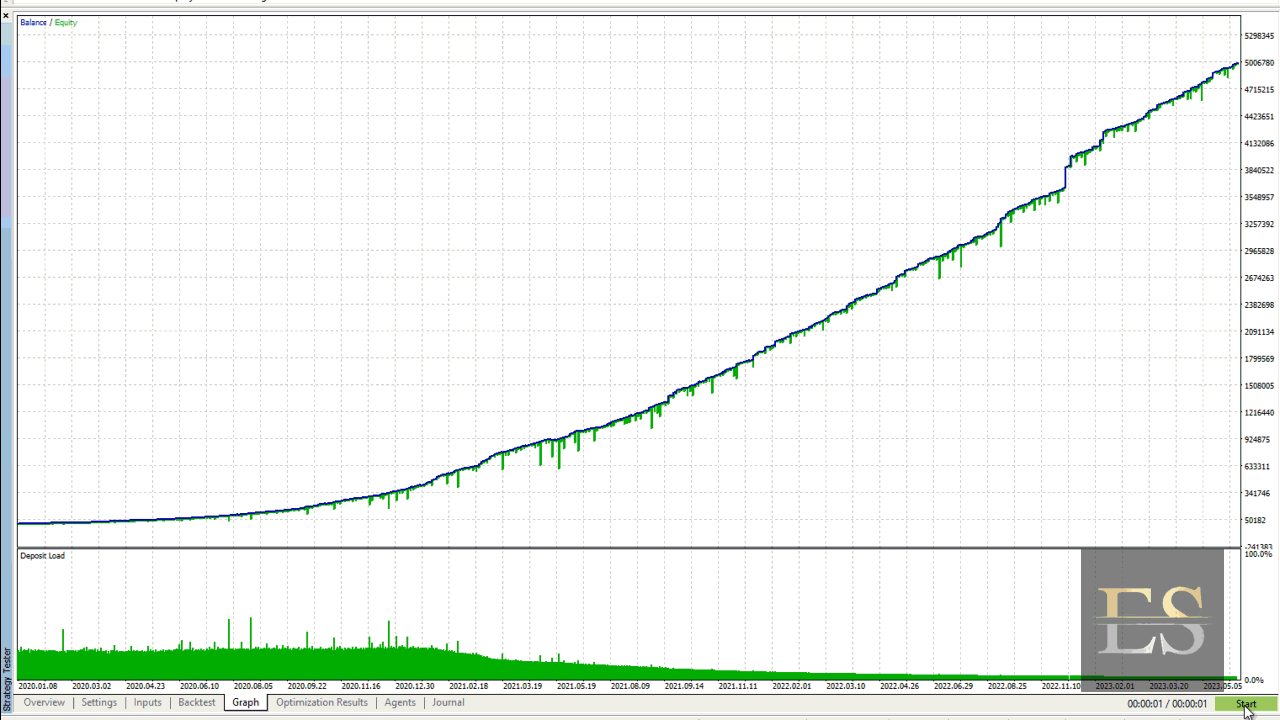This screenshot has width=1280, height=720.
Task: Click the 2021.08.09 date label
Action: pos(631,687)
